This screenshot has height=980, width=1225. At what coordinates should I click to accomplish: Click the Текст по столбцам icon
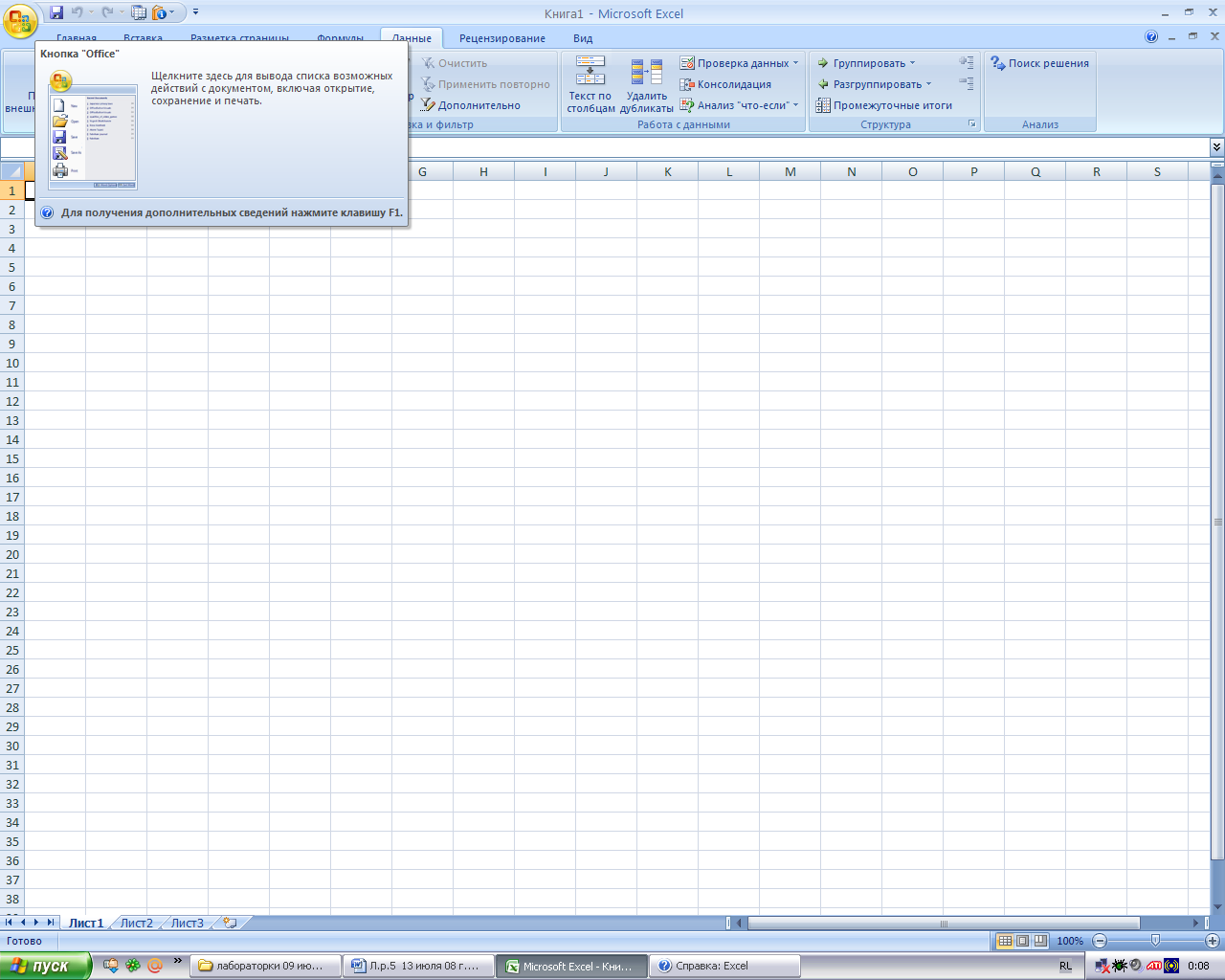pos(590,71)
